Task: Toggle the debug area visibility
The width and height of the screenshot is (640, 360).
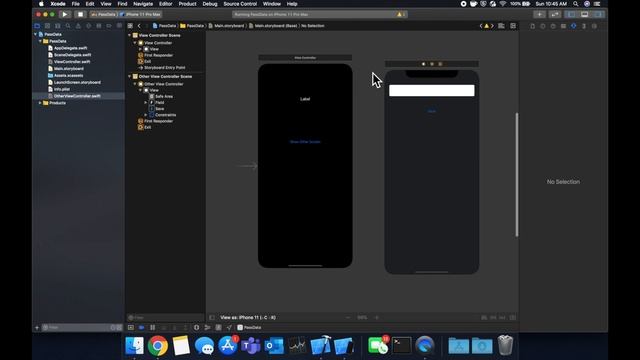Action: (x=584, y=14)
